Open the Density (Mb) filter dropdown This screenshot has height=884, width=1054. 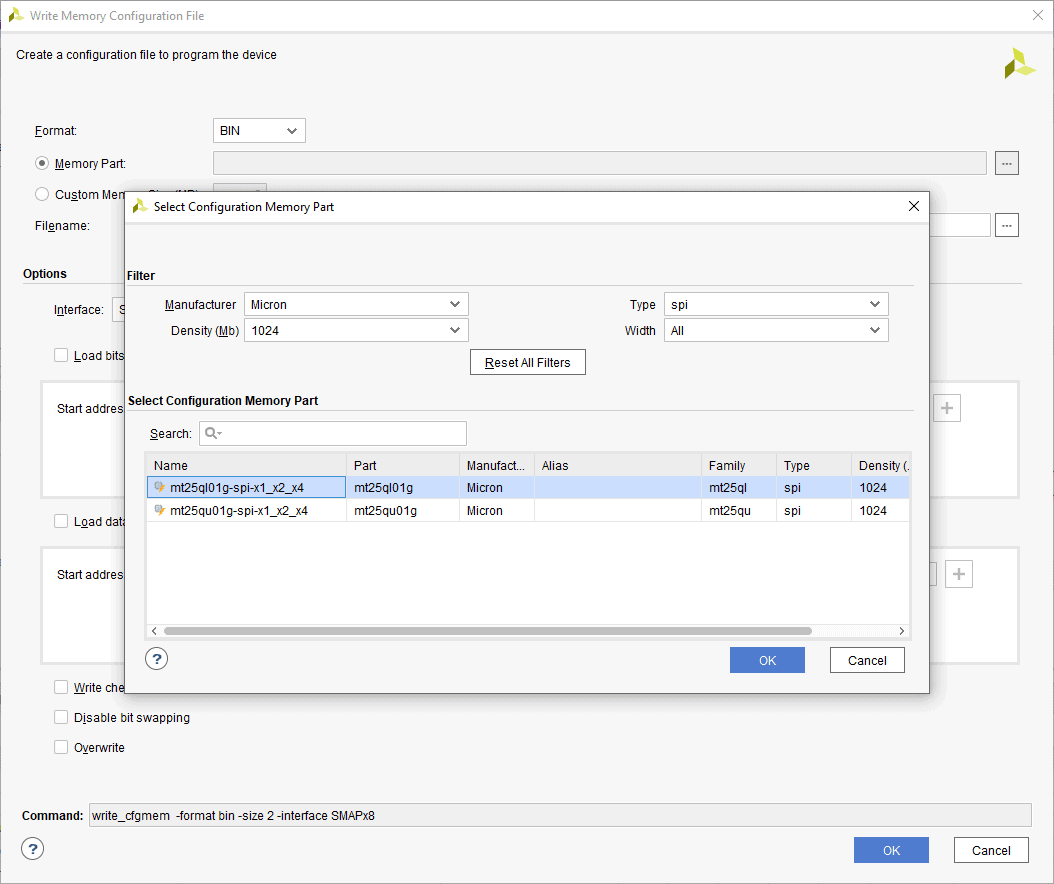click(x=355, y=330)
